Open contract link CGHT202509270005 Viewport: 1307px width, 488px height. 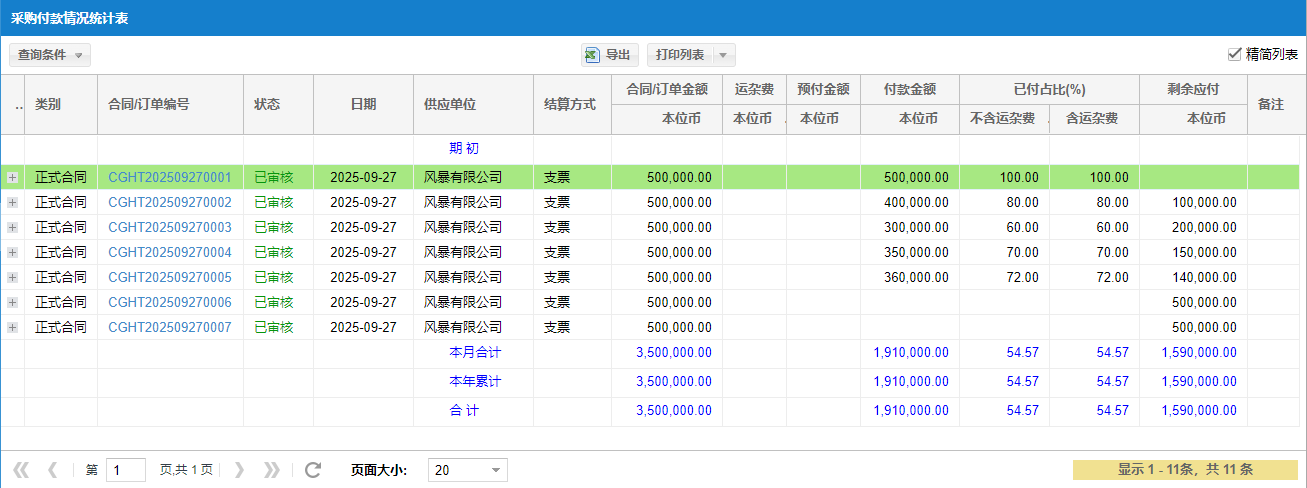pos(170,277)
